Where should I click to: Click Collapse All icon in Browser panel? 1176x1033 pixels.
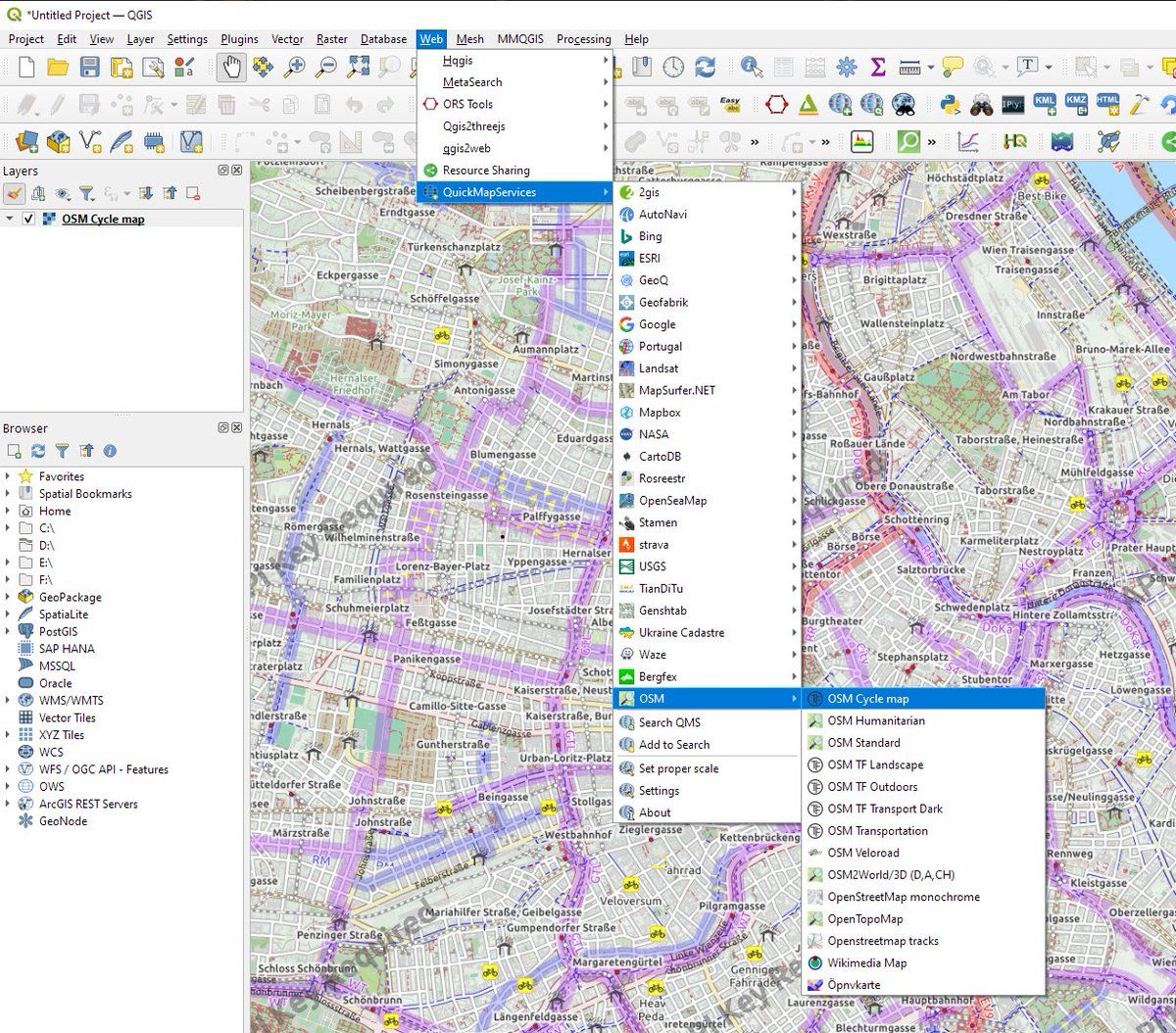click(86, 451)
